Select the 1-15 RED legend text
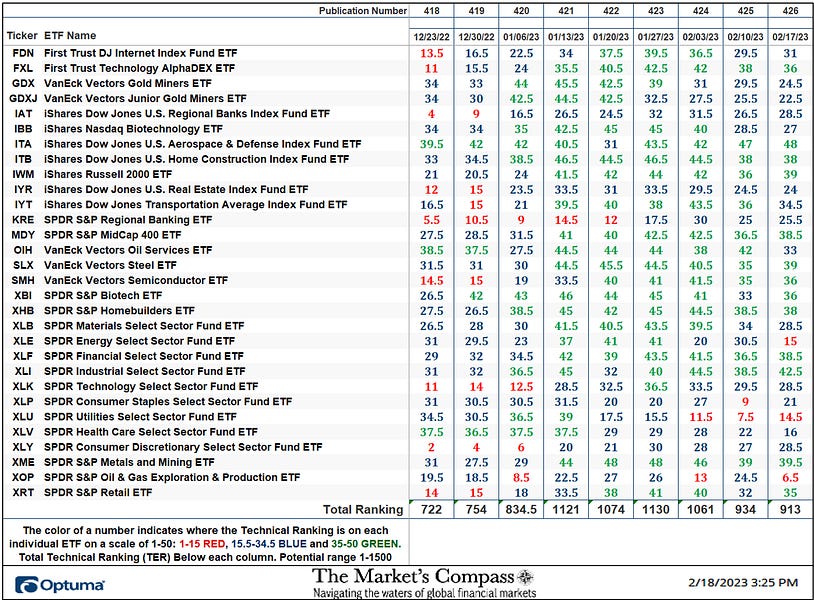The height and width of the screenshot is (600, 814). click(x=202, y=544)
